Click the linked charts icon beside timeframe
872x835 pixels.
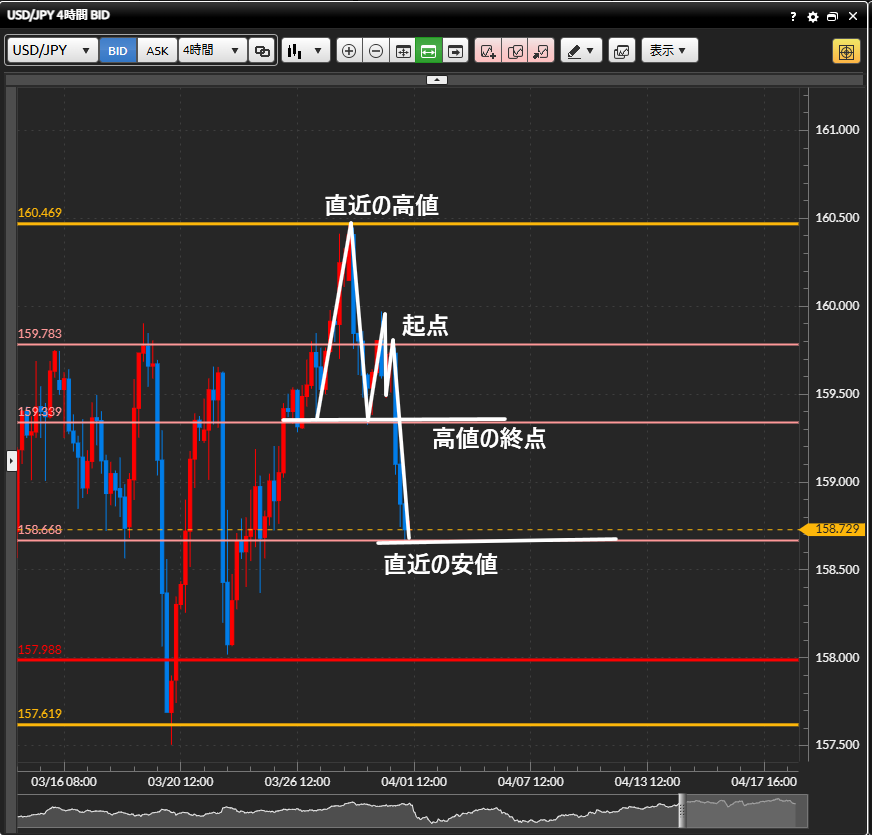point(263,51)
